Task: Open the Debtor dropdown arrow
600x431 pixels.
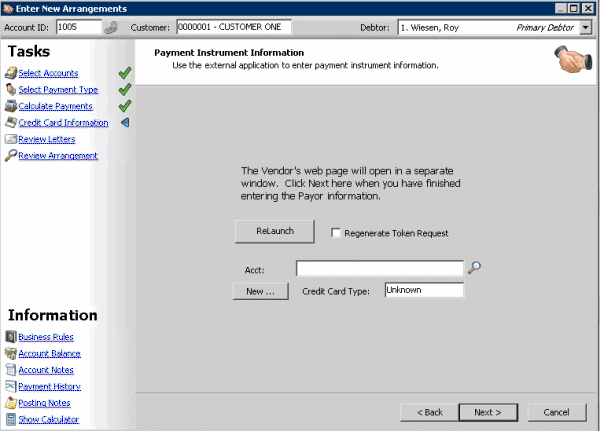Action: (585, 28)
